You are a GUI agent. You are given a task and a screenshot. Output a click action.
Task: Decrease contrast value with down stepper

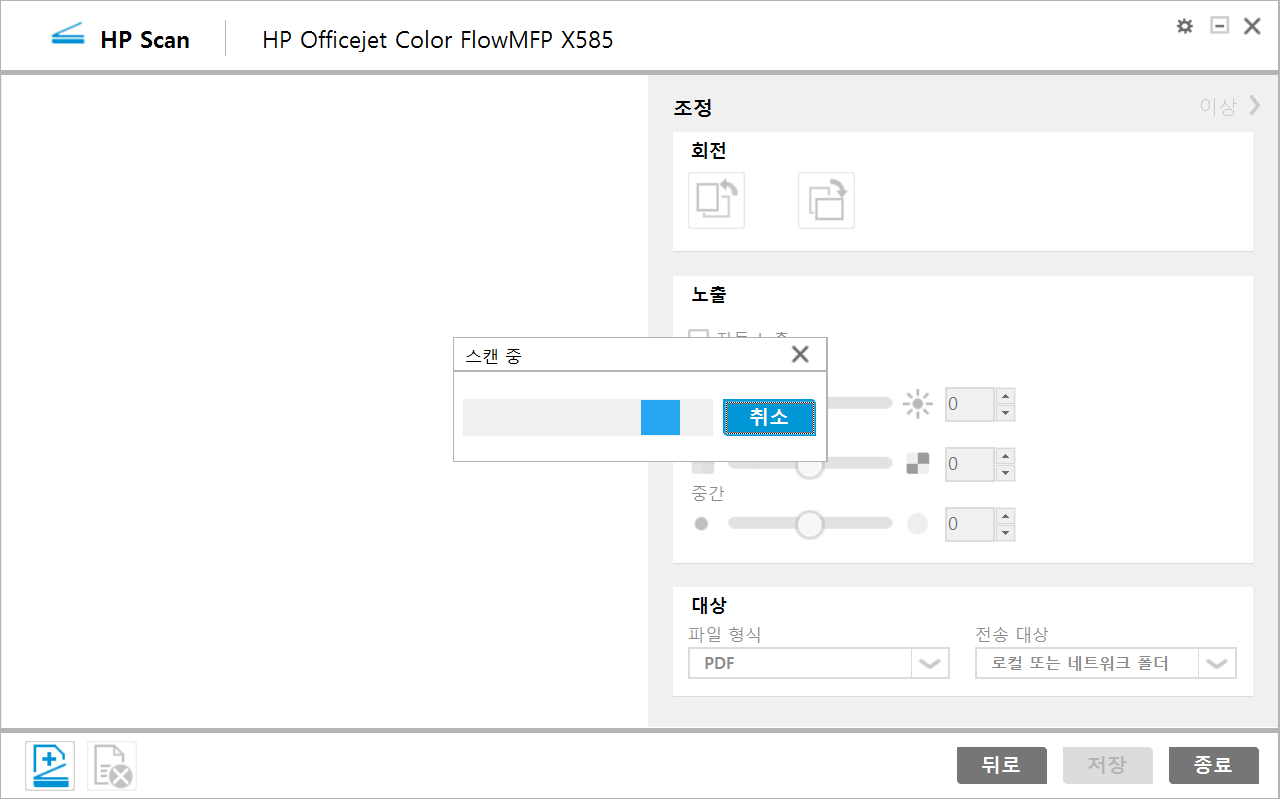point(1005,473)
